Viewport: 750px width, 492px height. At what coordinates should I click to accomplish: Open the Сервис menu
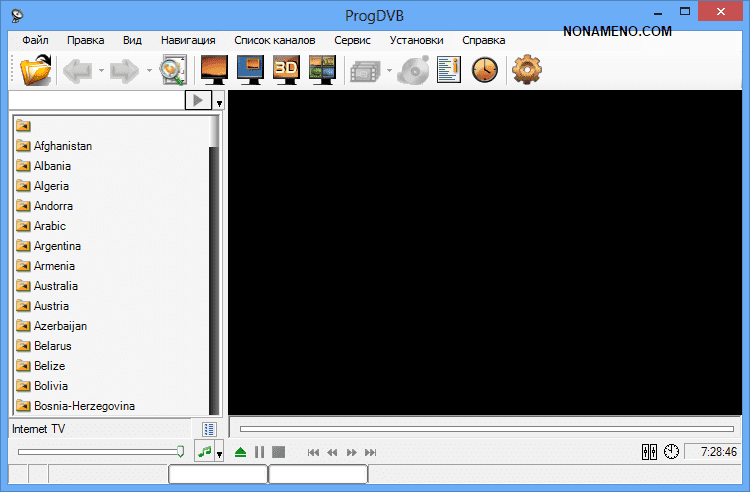[352, 40]
